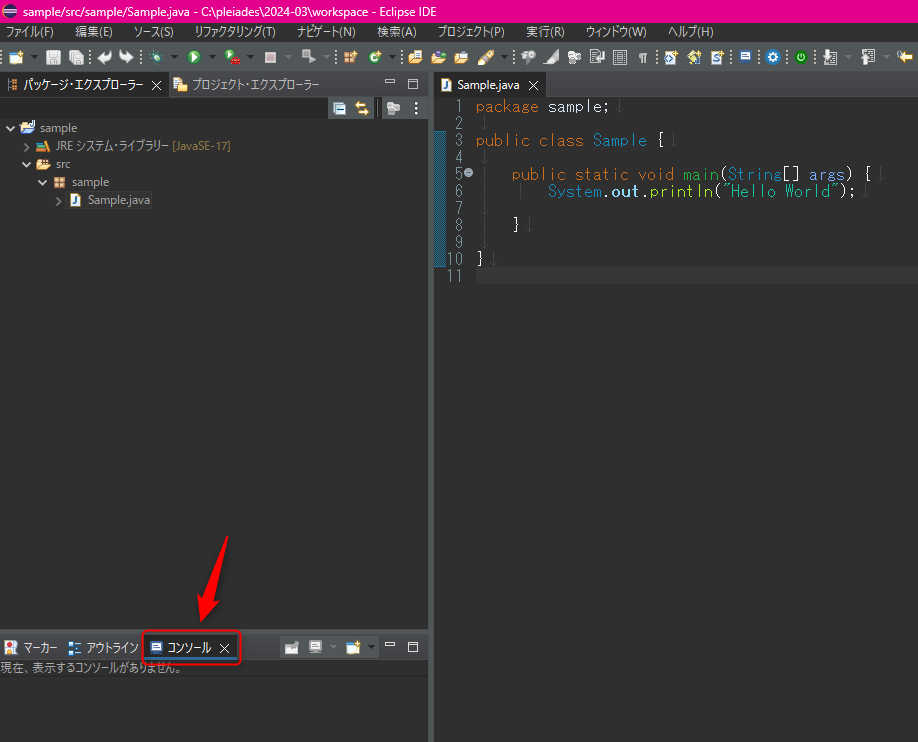Click the External Tools run icon
Screen dimensions: 918x742
(232, 57)
